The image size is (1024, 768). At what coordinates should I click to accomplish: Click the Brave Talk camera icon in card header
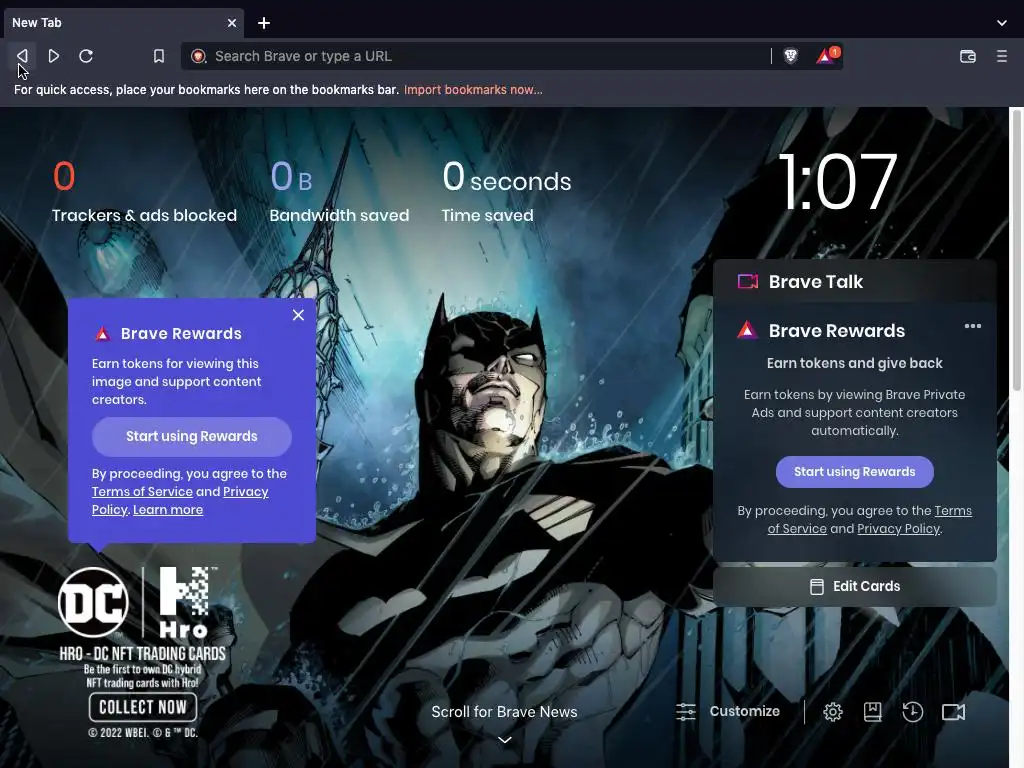[x=748, y=281]
